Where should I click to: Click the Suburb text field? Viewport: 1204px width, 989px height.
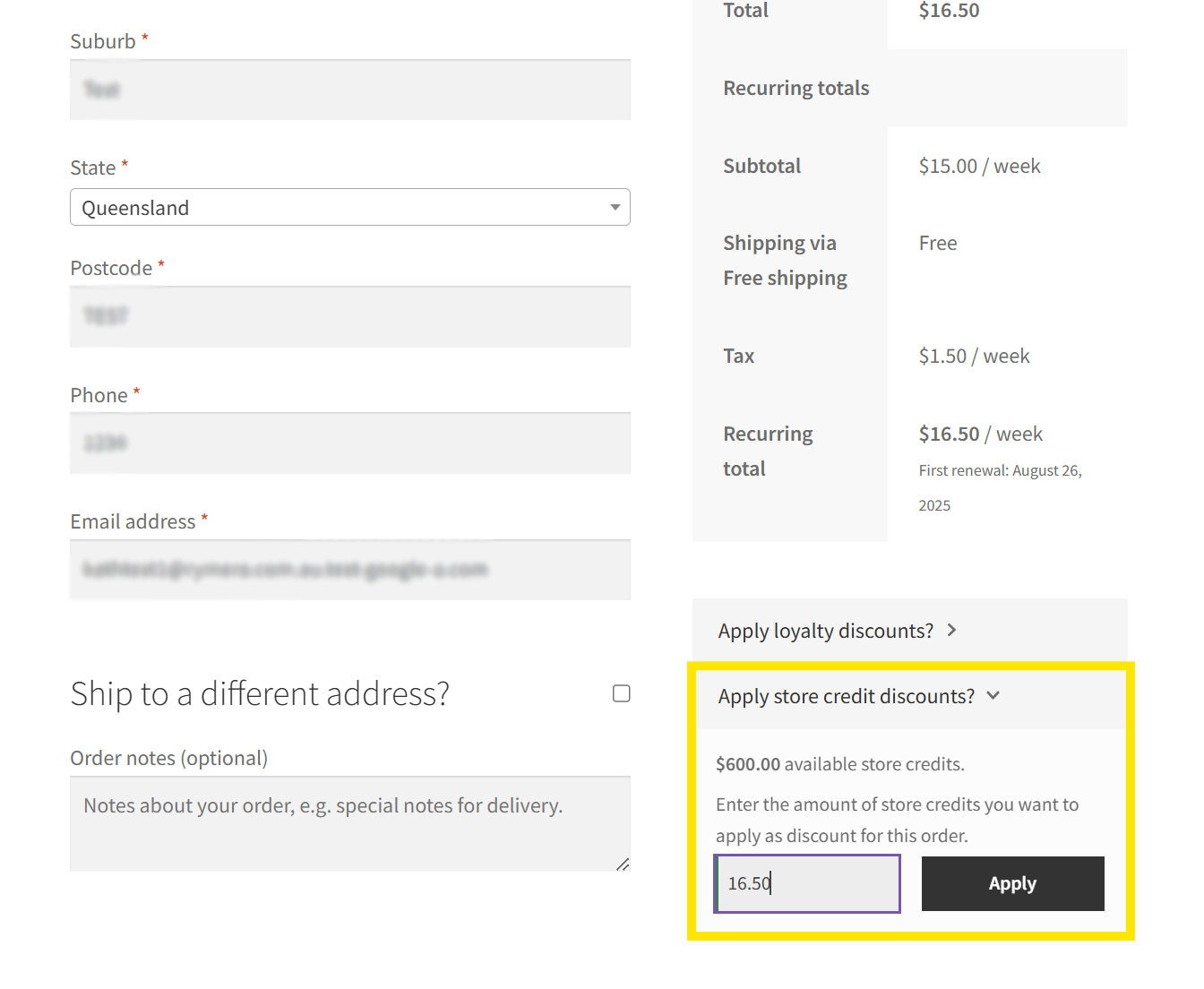(x=349, y=90)
